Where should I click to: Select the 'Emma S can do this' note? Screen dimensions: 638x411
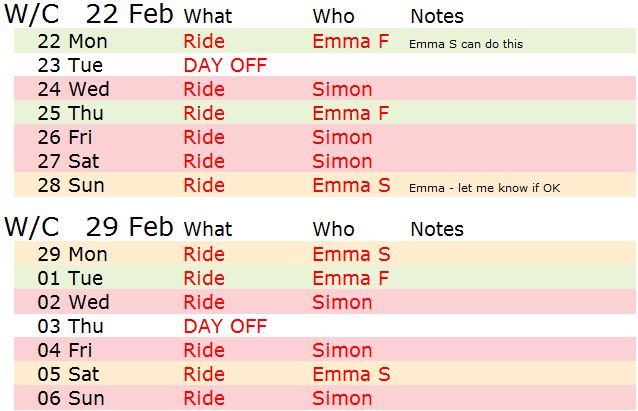pos(466,44)
